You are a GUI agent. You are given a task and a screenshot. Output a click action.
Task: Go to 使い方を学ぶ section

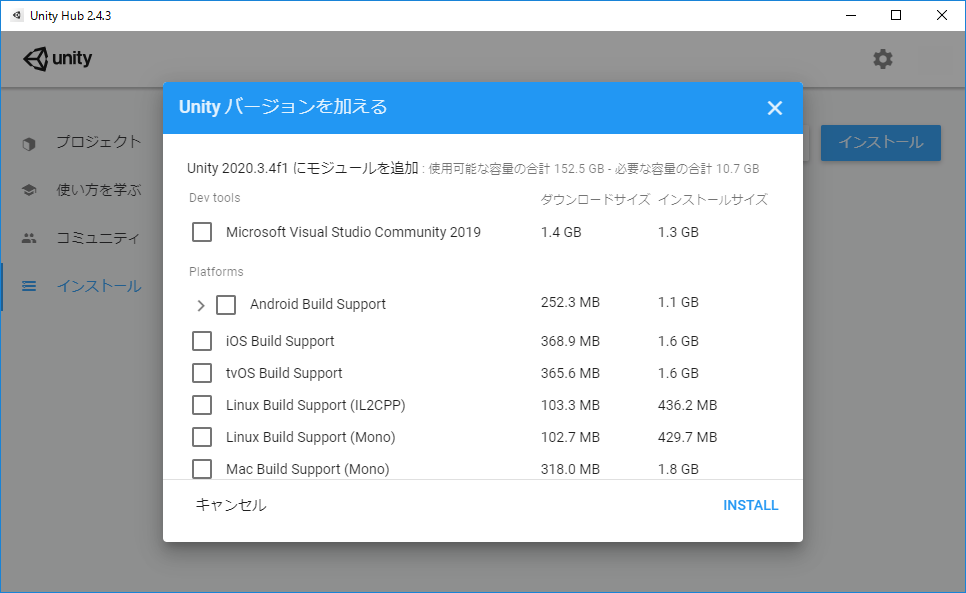point(99,190)
